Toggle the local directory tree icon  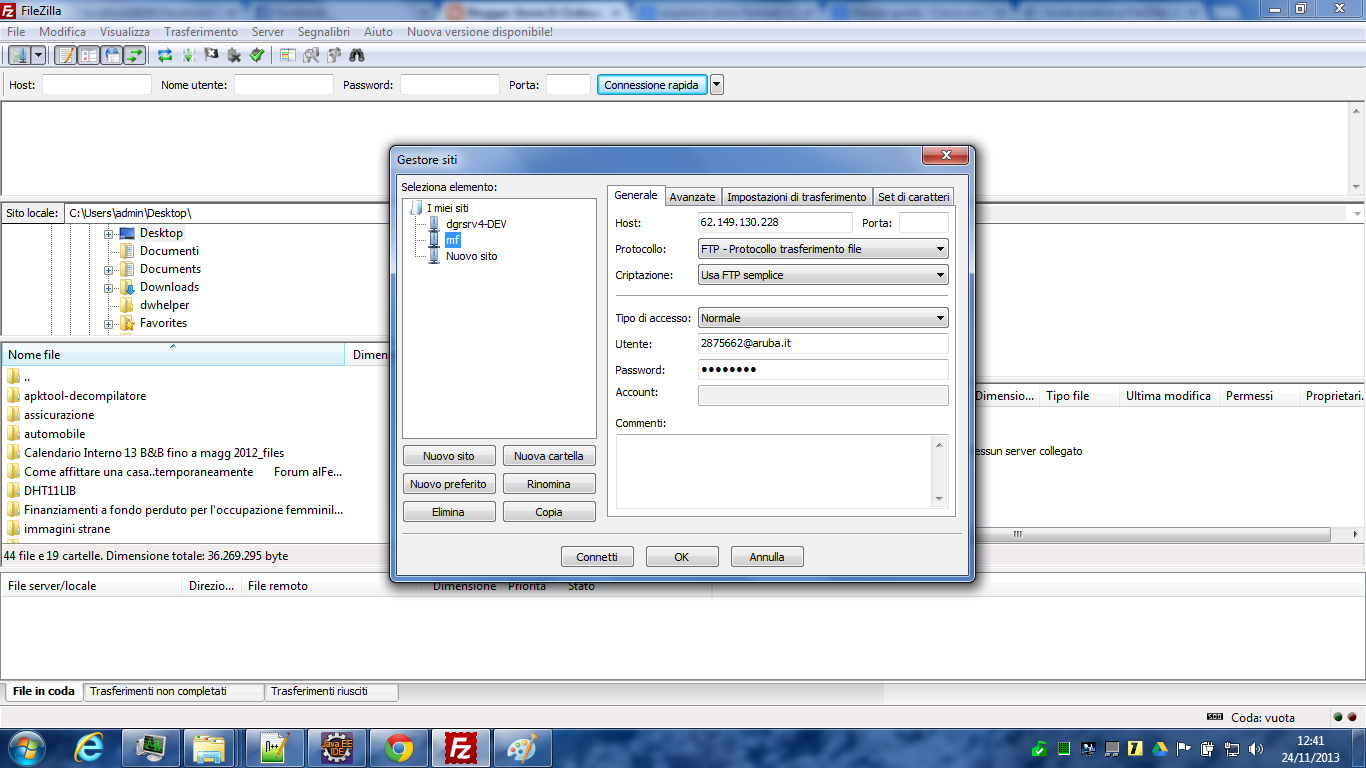pyautogui.click(x=88, y=55)
